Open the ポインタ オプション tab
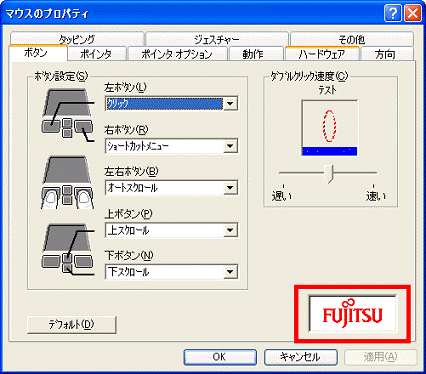 click(177, 54)
